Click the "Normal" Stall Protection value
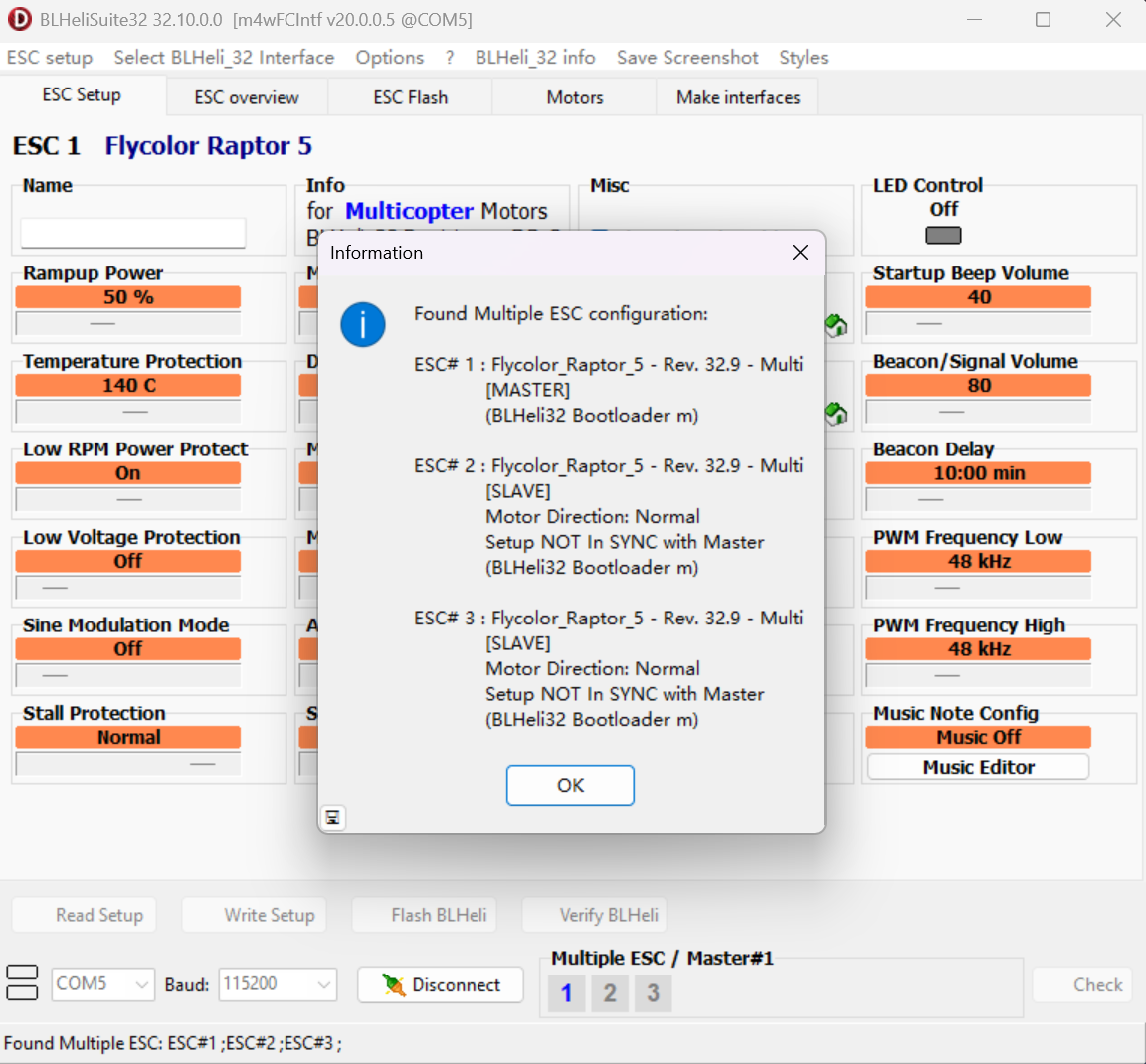This screenshot has height=1064, width=1146. pyautogui.click(x=128, y=738)
